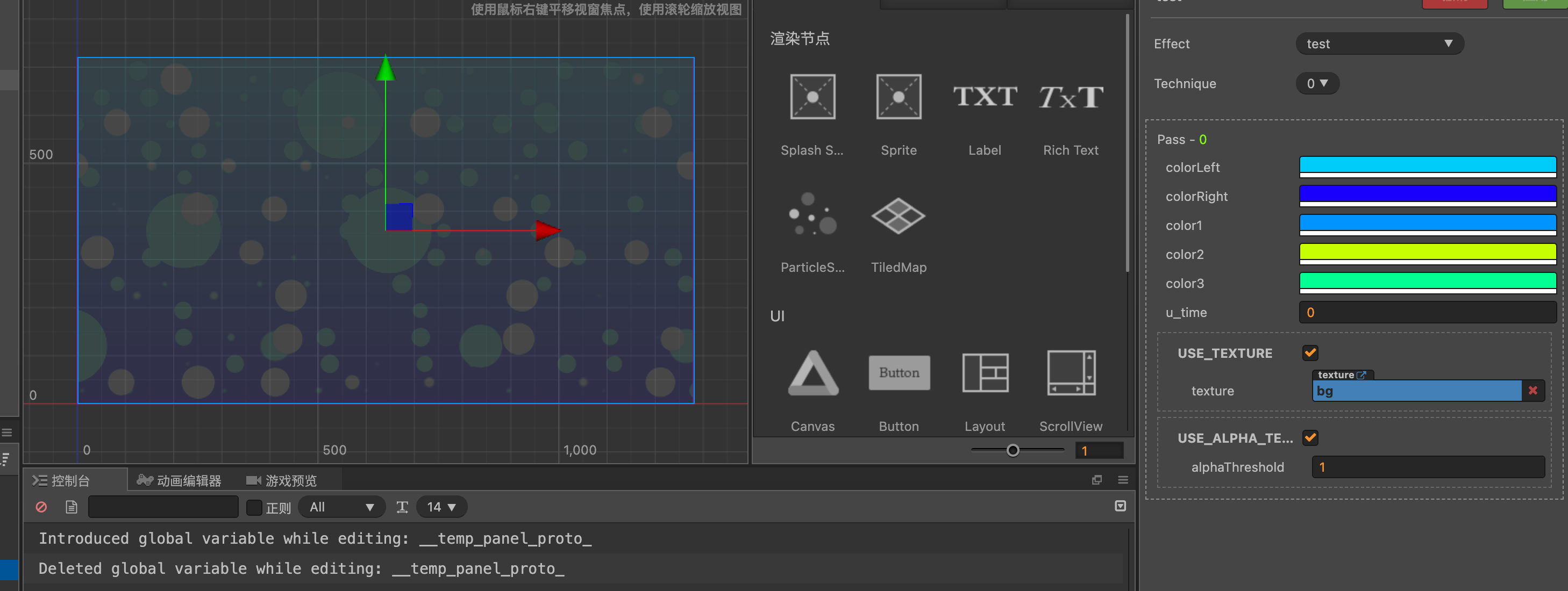Clear the console with red circle icon
Image resolution: width=1568 pixels, height=591 pixels.
click(41, 507)
